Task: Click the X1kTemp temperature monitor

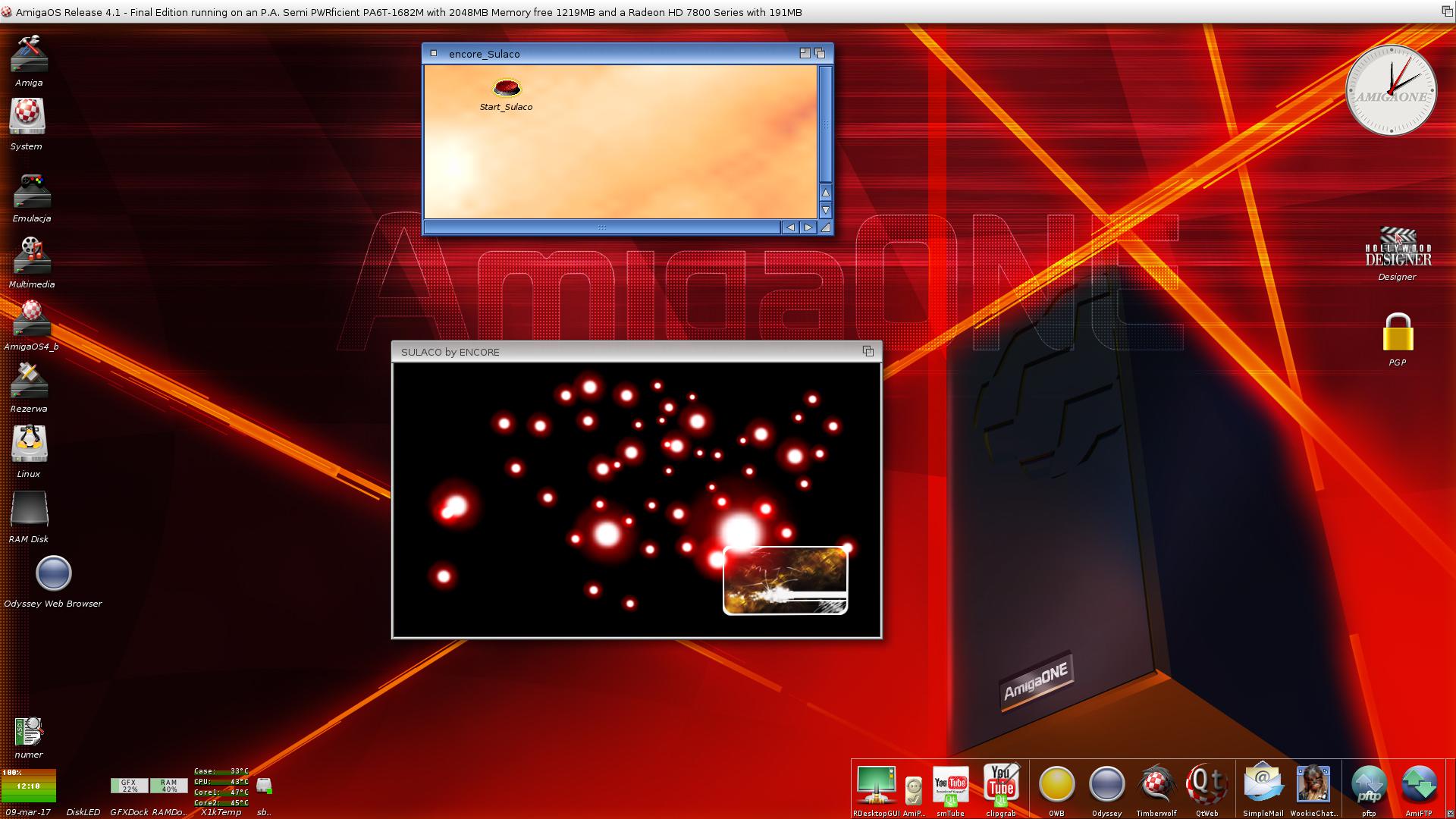Action: [x=221, y=787]
